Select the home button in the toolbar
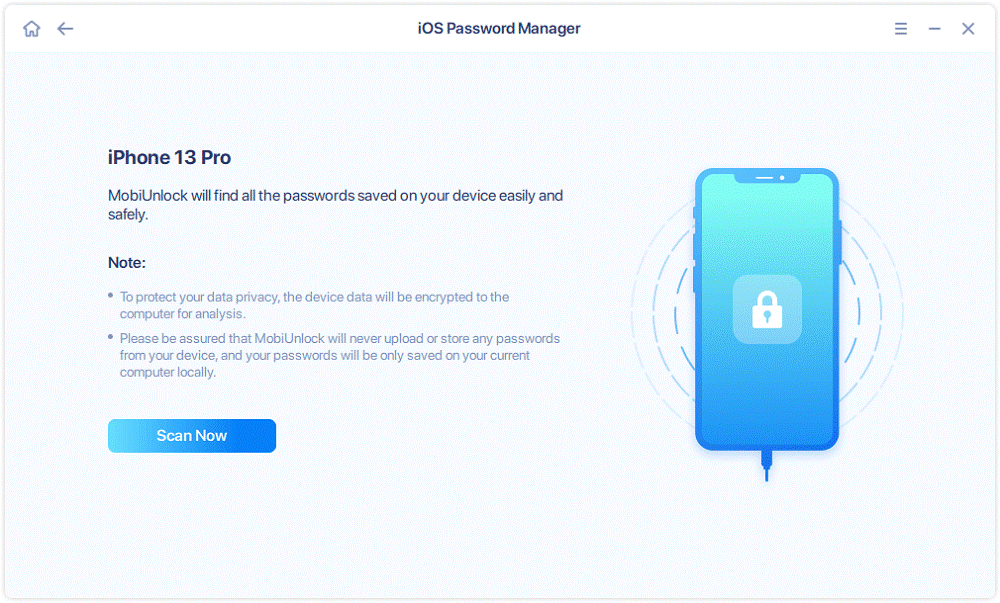This screenshot has height=603, width=1000. [x=31, y=28]
